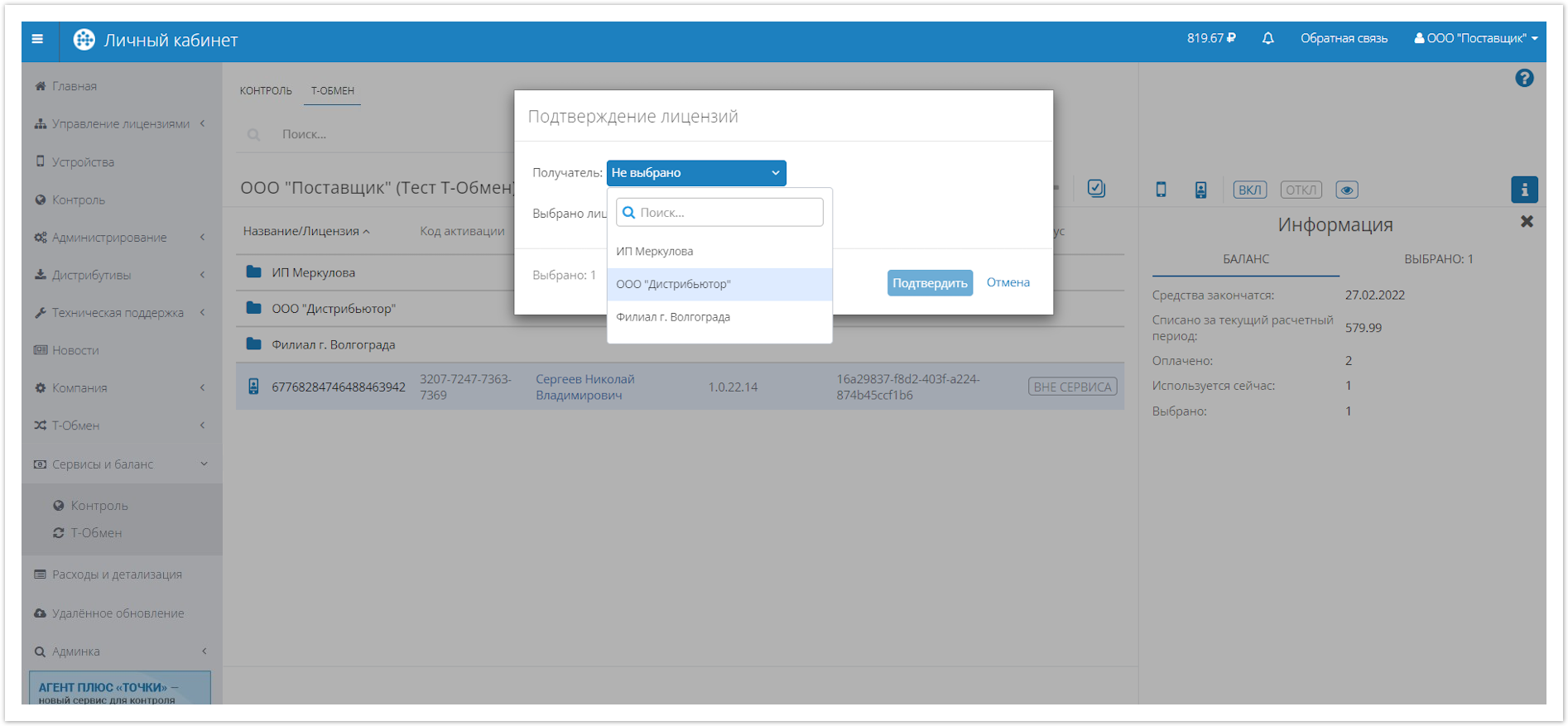The width and height of the screenshot is (1568, 726).
Task: Click the select-all checkmark icon
Action: (x=1096, y=189)
